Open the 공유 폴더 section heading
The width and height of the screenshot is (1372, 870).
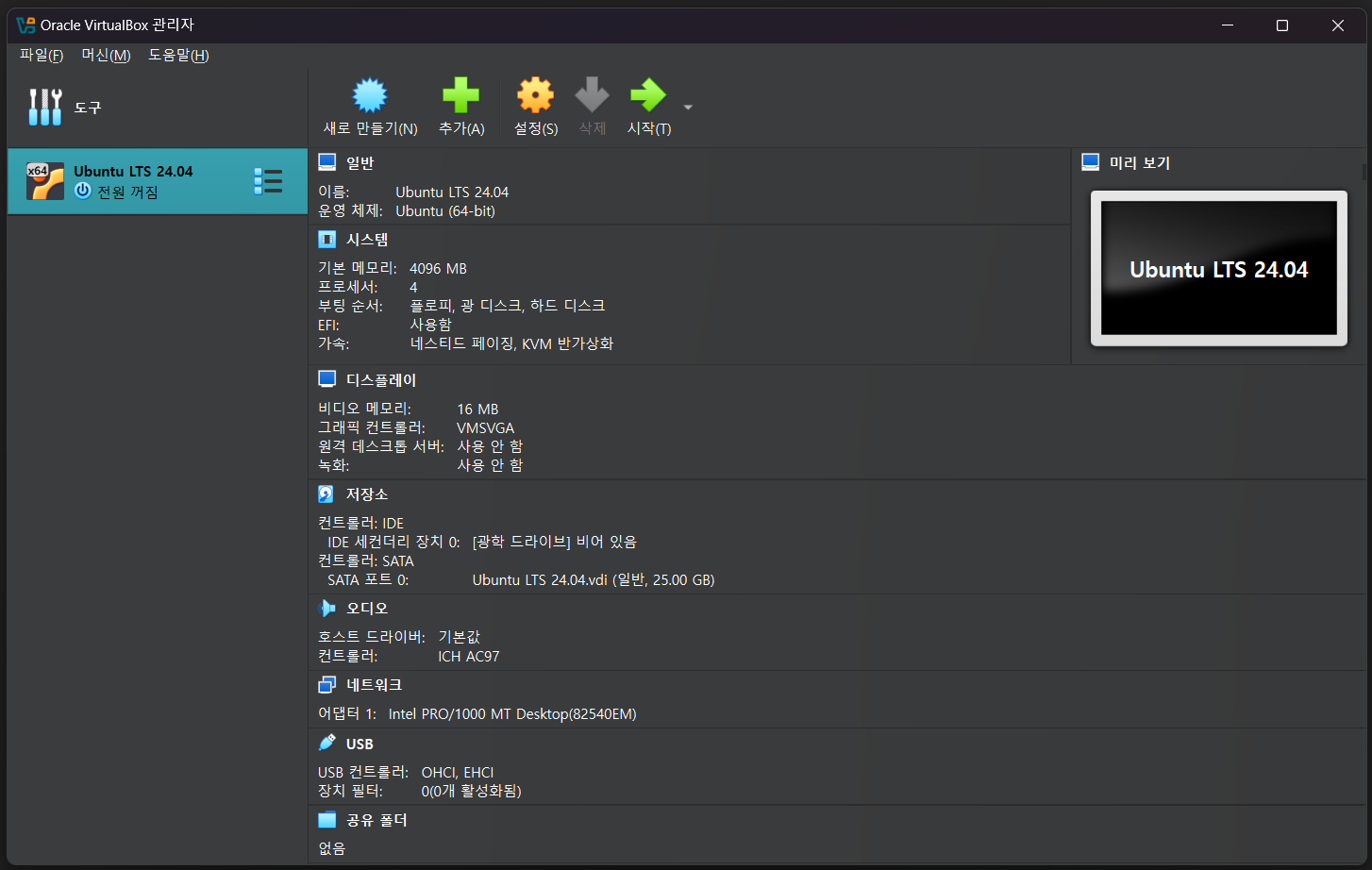click(376, 820)
